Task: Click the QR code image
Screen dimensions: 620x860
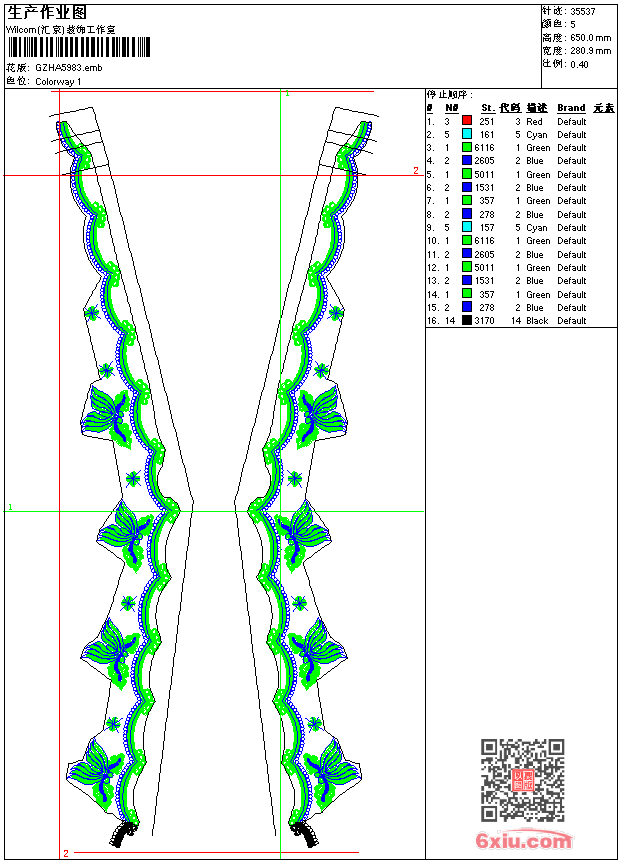Action: click(x=522, y=780)
